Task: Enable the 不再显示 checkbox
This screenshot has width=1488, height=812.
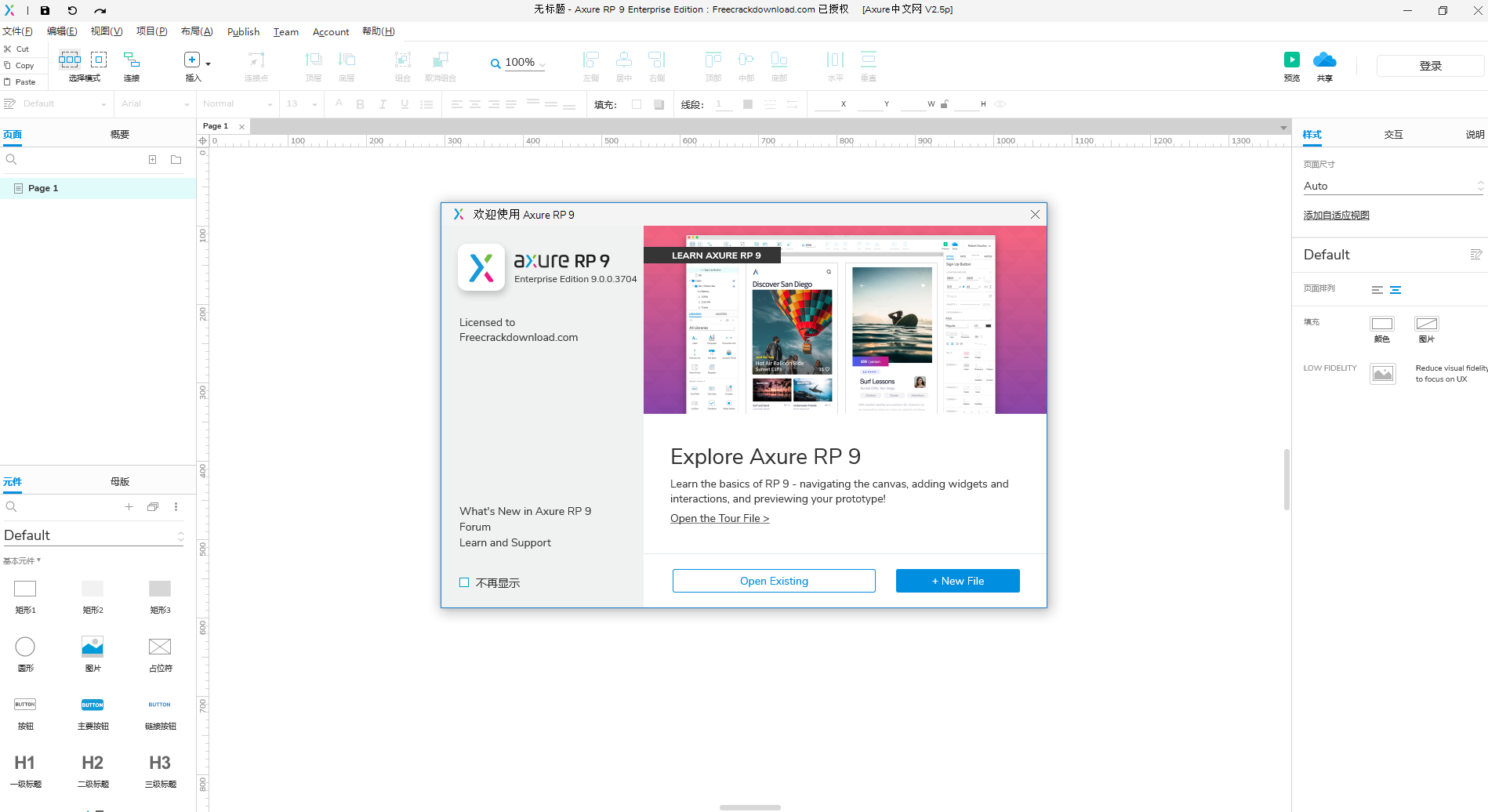Action: pos(464,582)
